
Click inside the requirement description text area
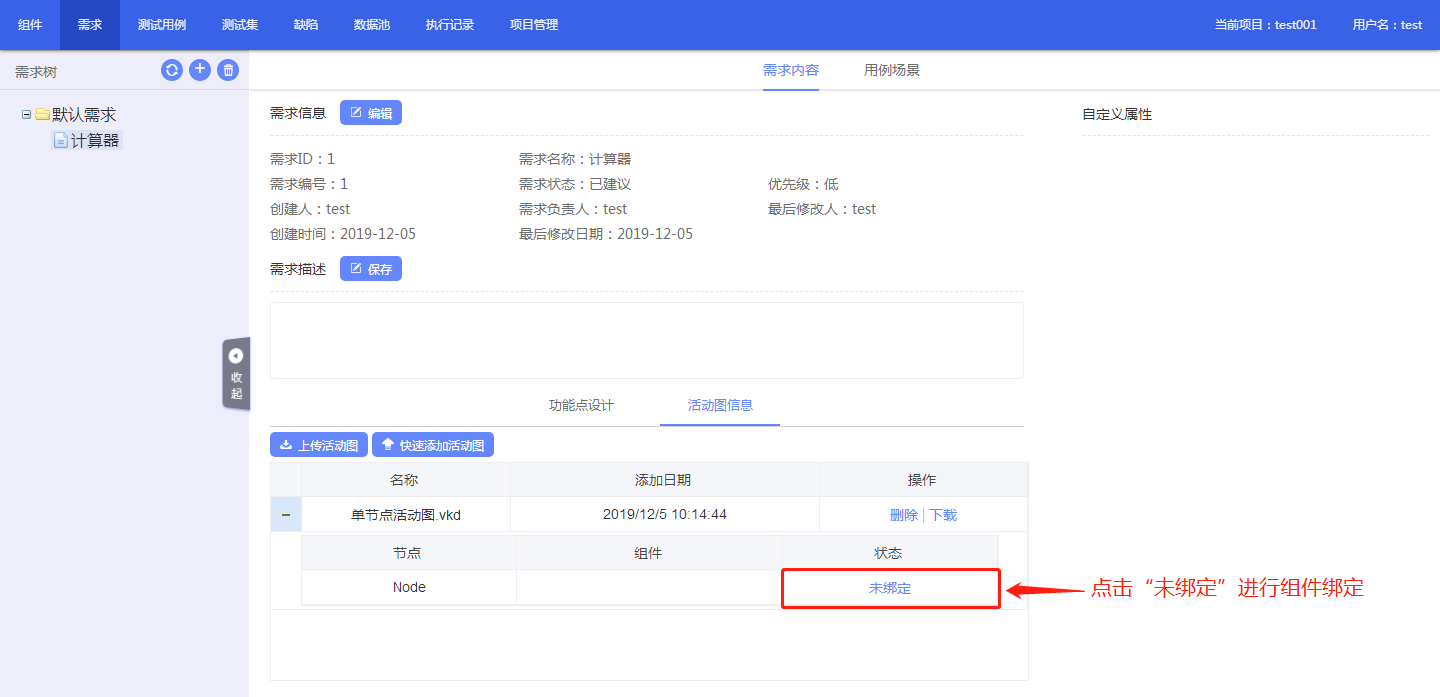pyautogui.click(x=646, y=340)
